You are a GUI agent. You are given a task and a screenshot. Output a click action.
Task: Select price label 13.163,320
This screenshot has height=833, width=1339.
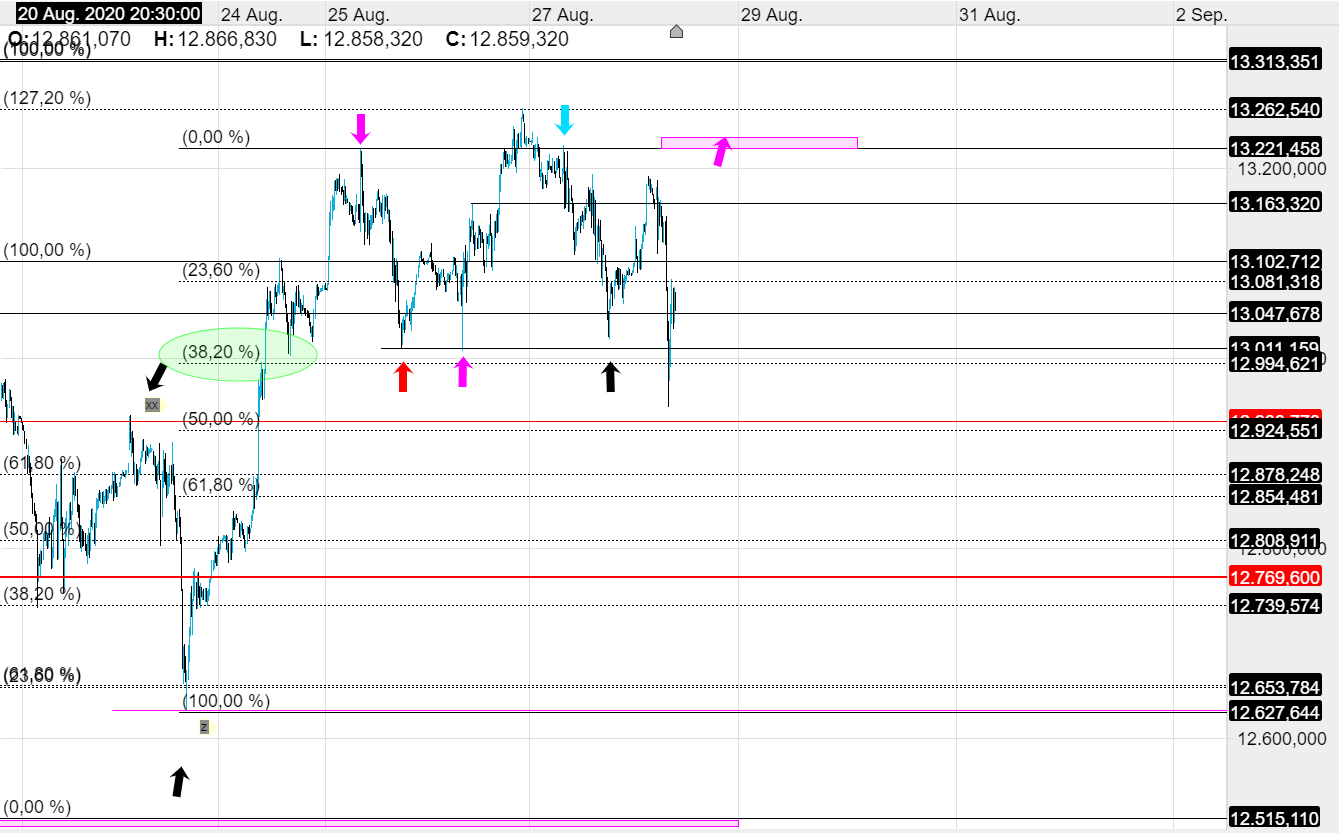[x=1275, y=204]
